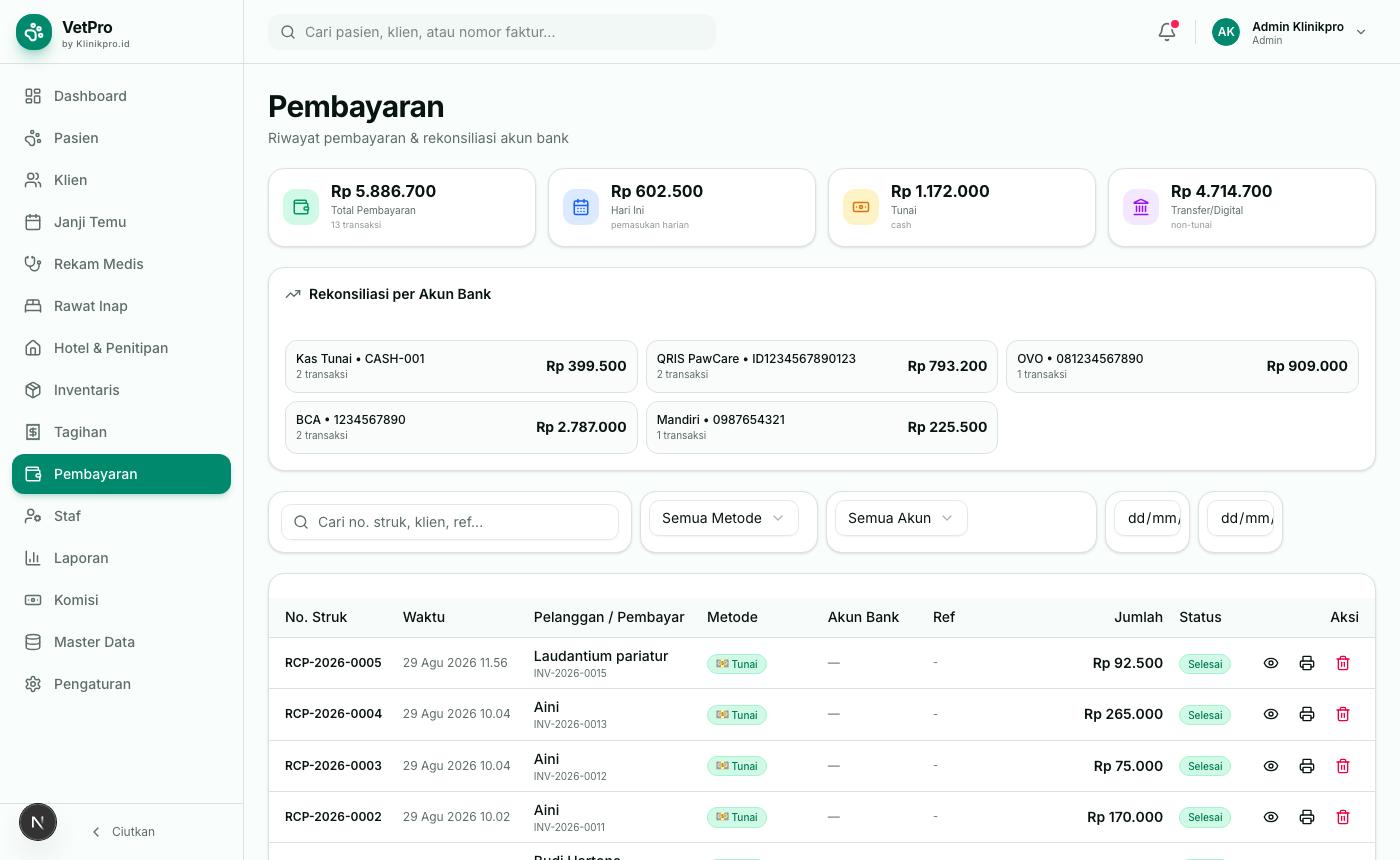Image resolution: width=1400 pixels, height=860 pixels.
Task: Click the round N badge icon
Action: [x=38, y=823]
